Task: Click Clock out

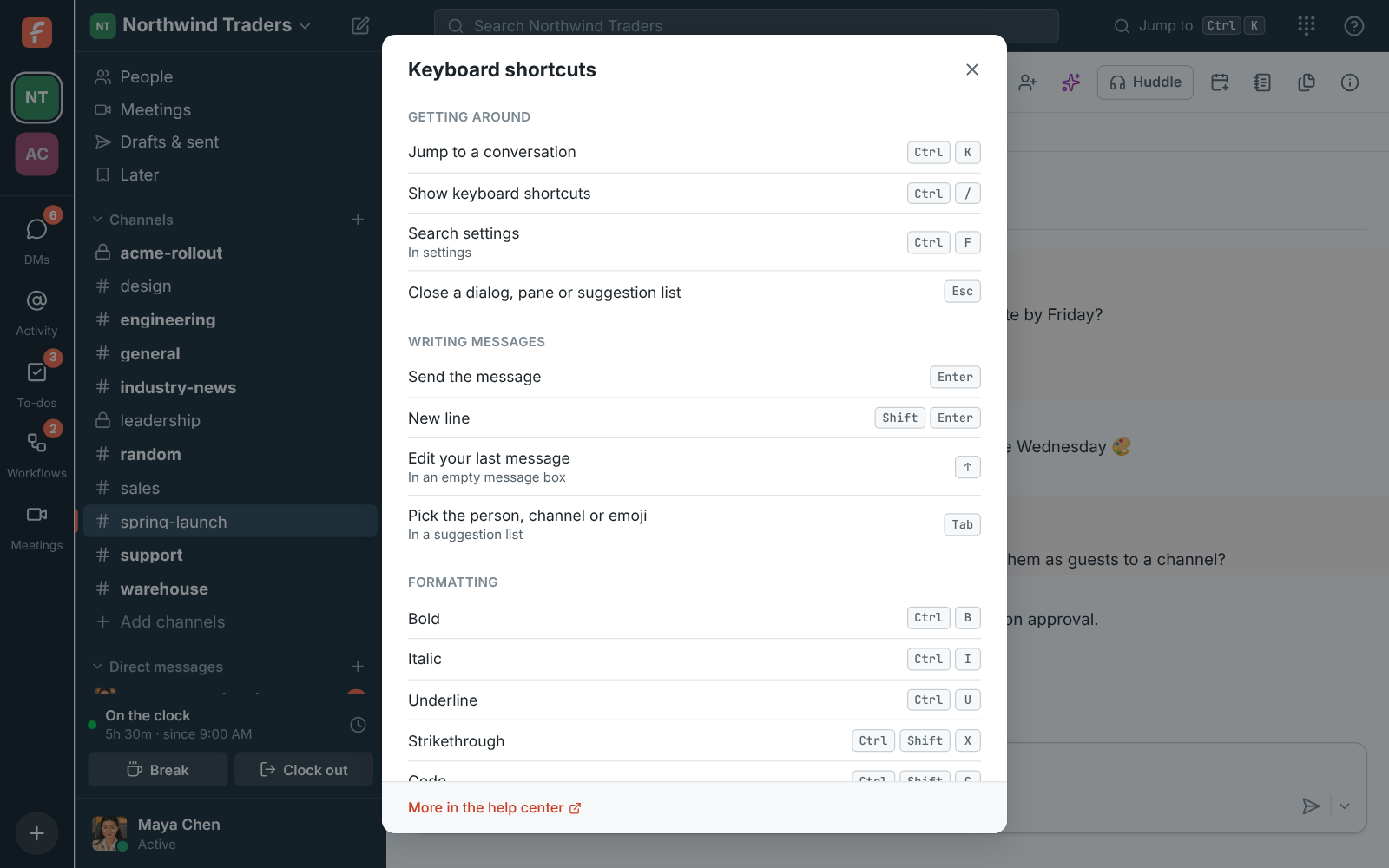Action: tap(304, 770)
